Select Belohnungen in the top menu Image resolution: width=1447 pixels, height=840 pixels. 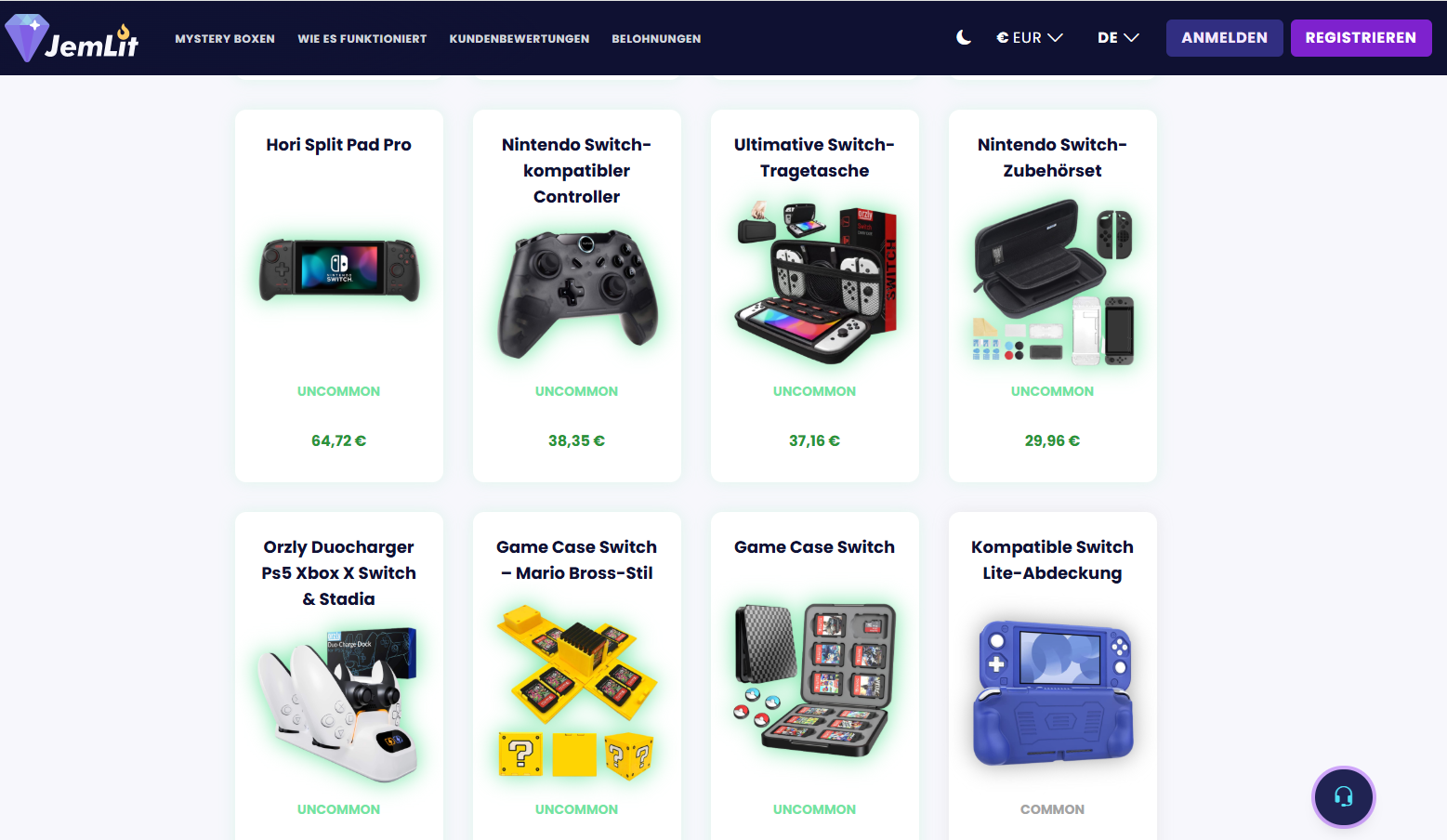(x=656, y=39)
